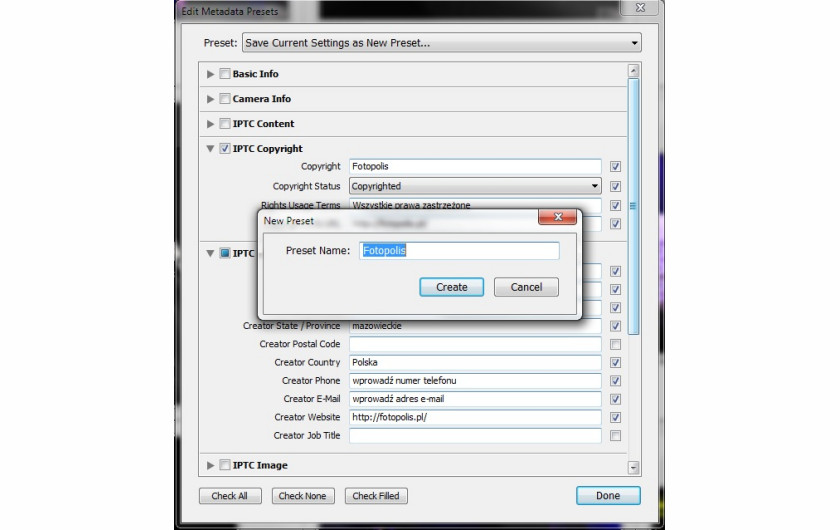Viewport: 840px width, 530px height.
Task: Uncheck the Rights Usage Terms checkbox
Action: pos(616,206)
